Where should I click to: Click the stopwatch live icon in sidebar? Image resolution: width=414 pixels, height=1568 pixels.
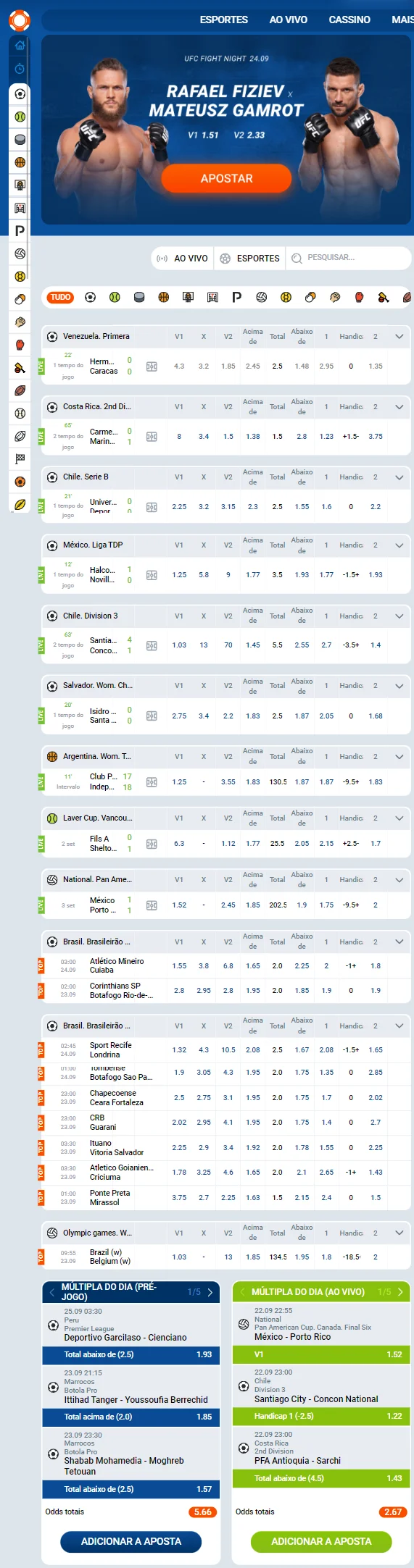coord(20,69)
